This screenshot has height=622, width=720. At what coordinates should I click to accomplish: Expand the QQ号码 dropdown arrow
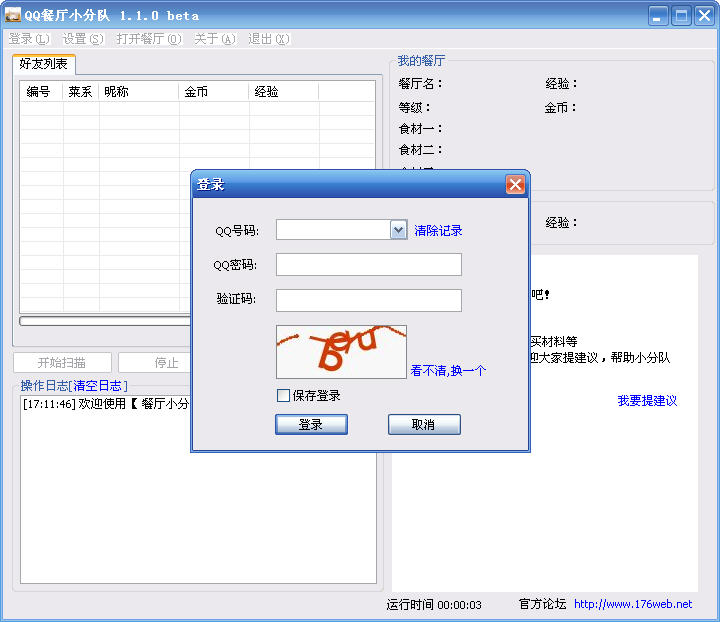point(398,230)
